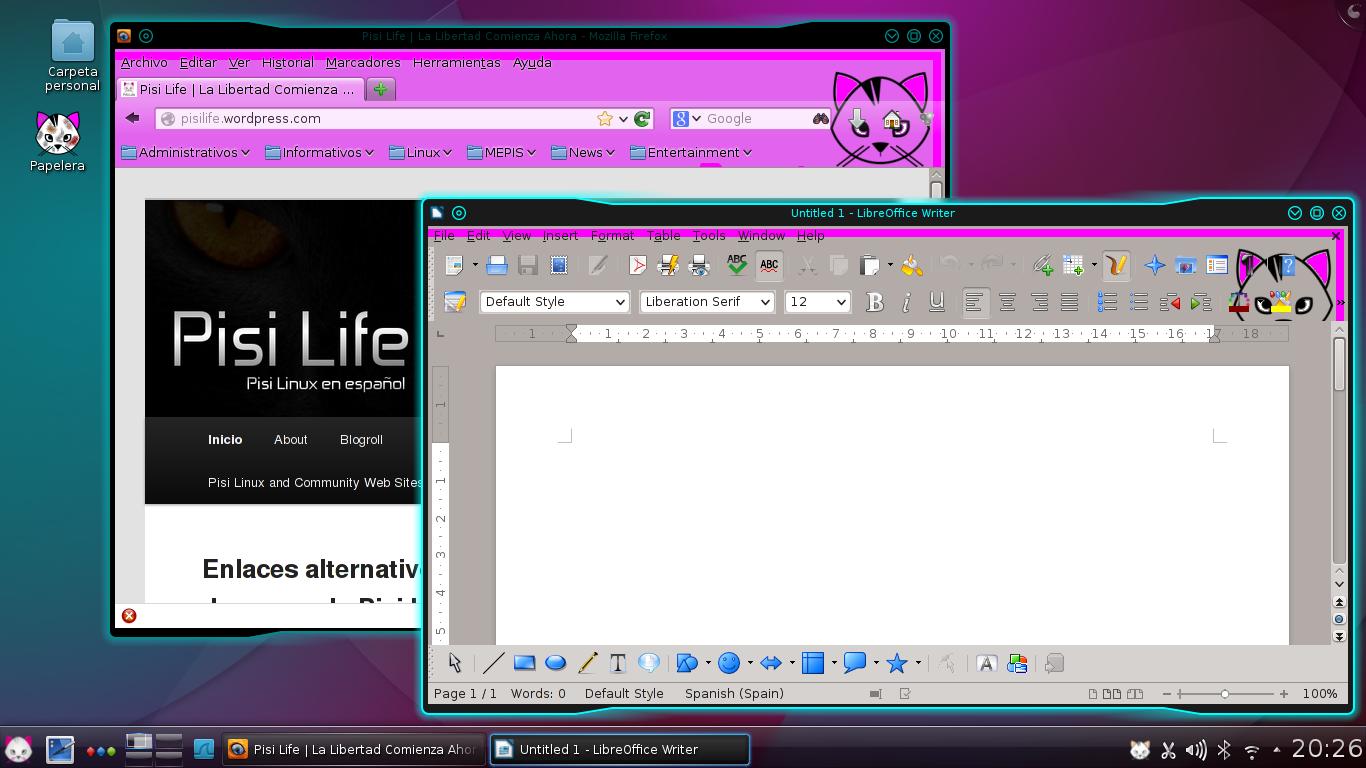Select the Text box tool in drawing bar

[x=618, y=663]
